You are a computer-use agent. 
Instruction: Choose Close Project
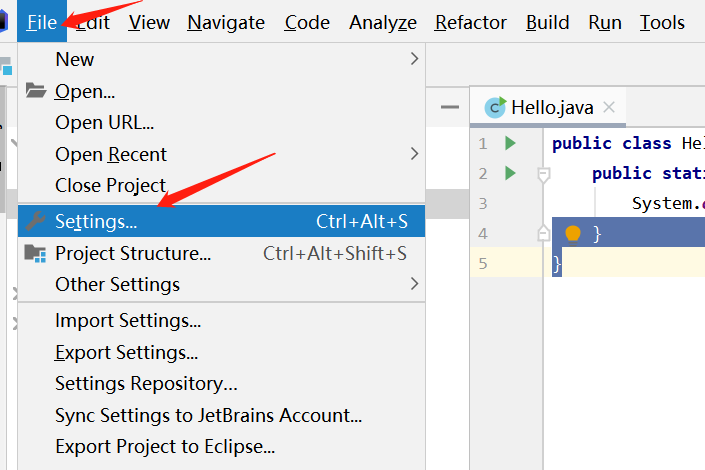click(x=221, y=185)
